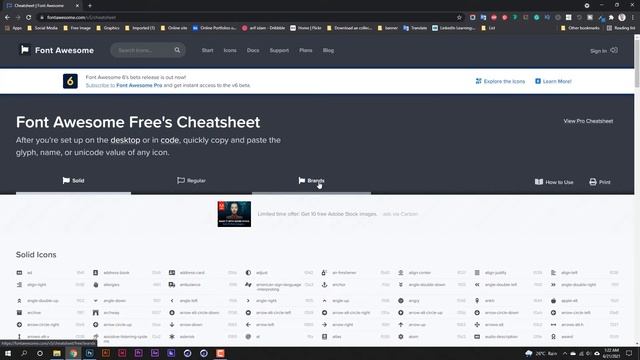Click the arrow-down icon
This screenshot has height=360, width=640.
[x=172, y=324]
